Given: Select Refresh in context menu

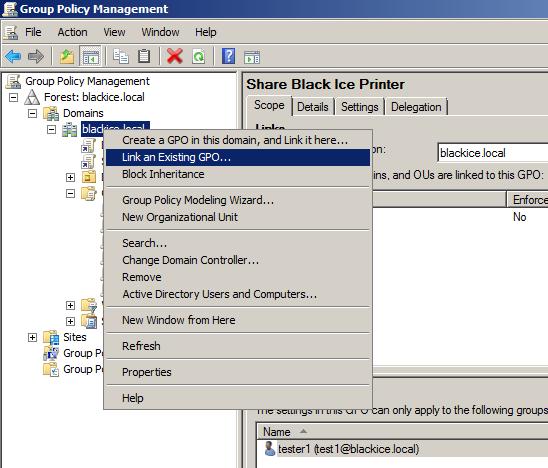Looking at the screenshot, I should (x=238, y=346).
